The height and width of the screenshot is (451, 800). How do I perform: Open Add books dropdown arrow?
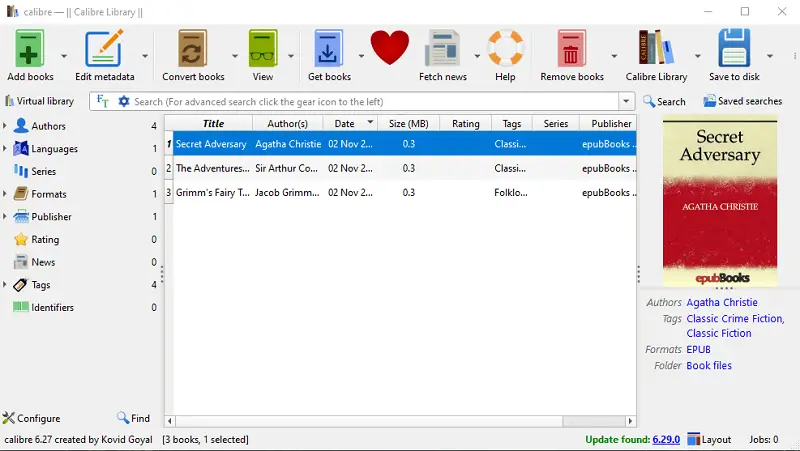pyautogui.click(x=64, y=56)
